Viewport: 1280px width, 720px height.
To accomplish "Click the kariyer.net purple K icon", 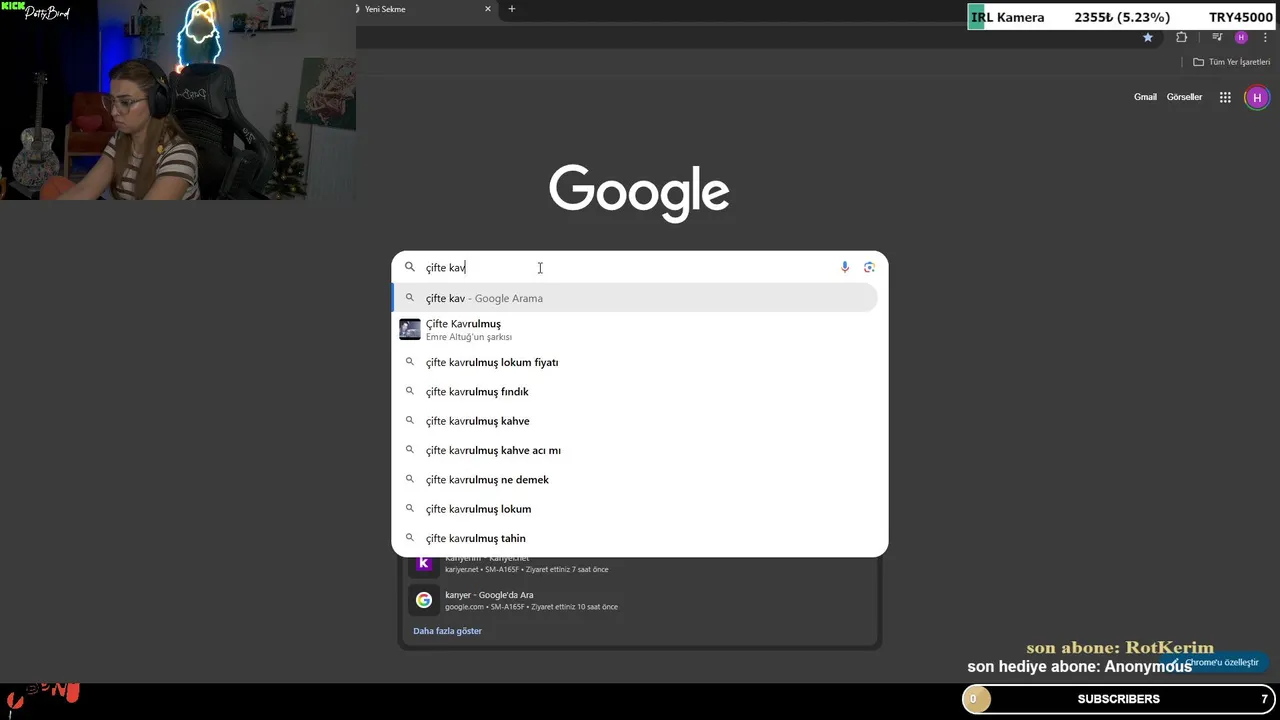I will tap(424, 564).
